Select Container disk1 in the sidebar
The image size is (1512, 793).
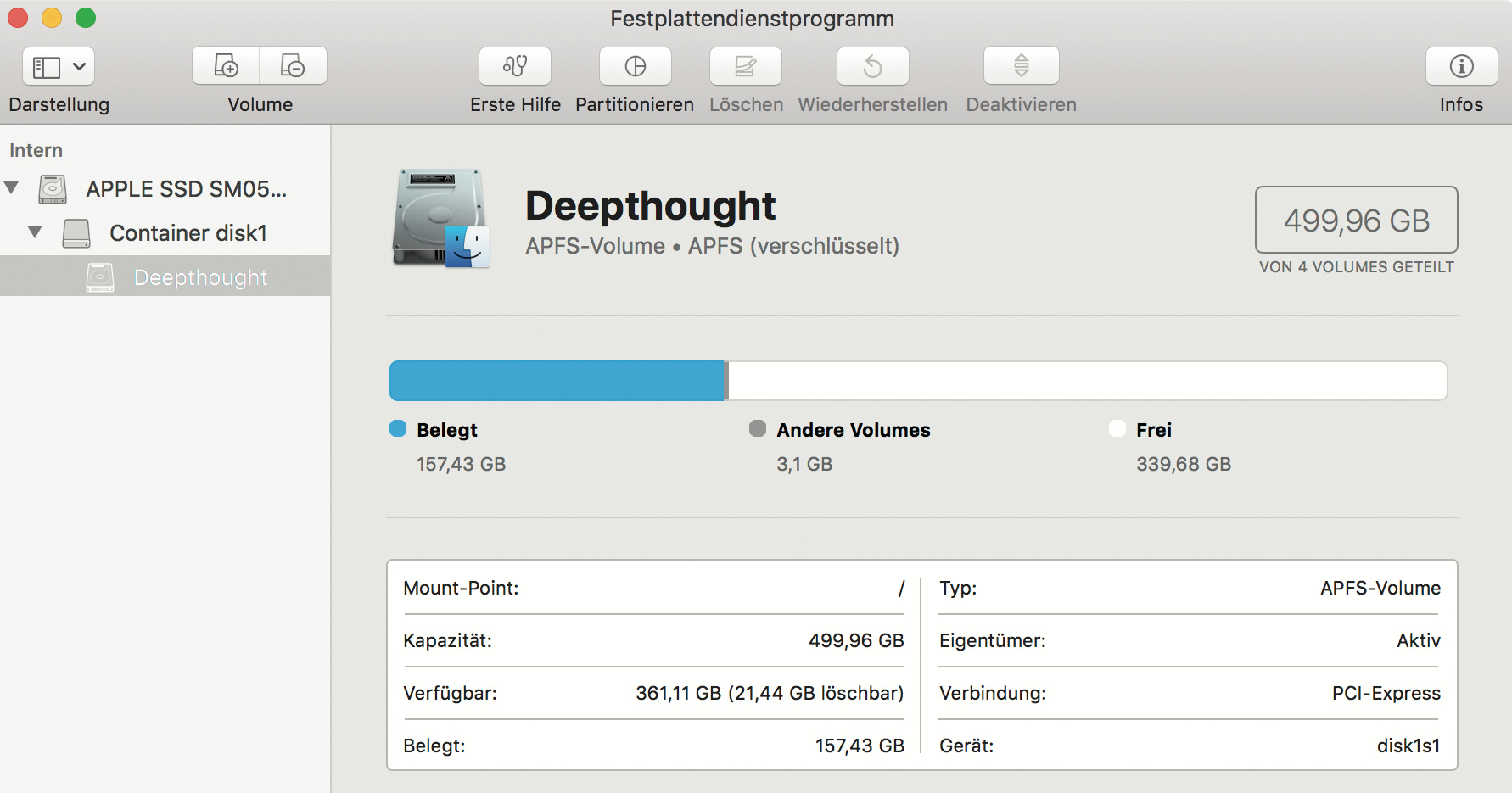pyautogui.click(x=188, y=233)
